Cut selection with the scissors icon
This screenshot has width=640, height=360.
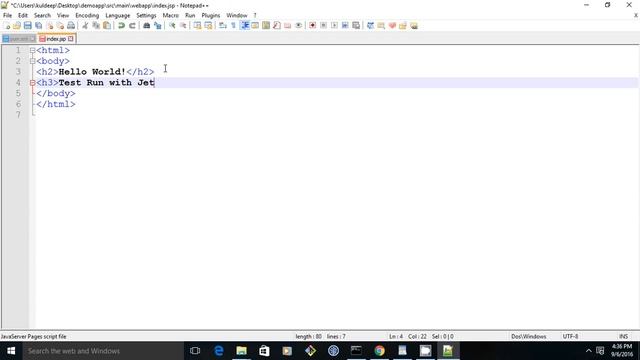(x=85, y=26)
